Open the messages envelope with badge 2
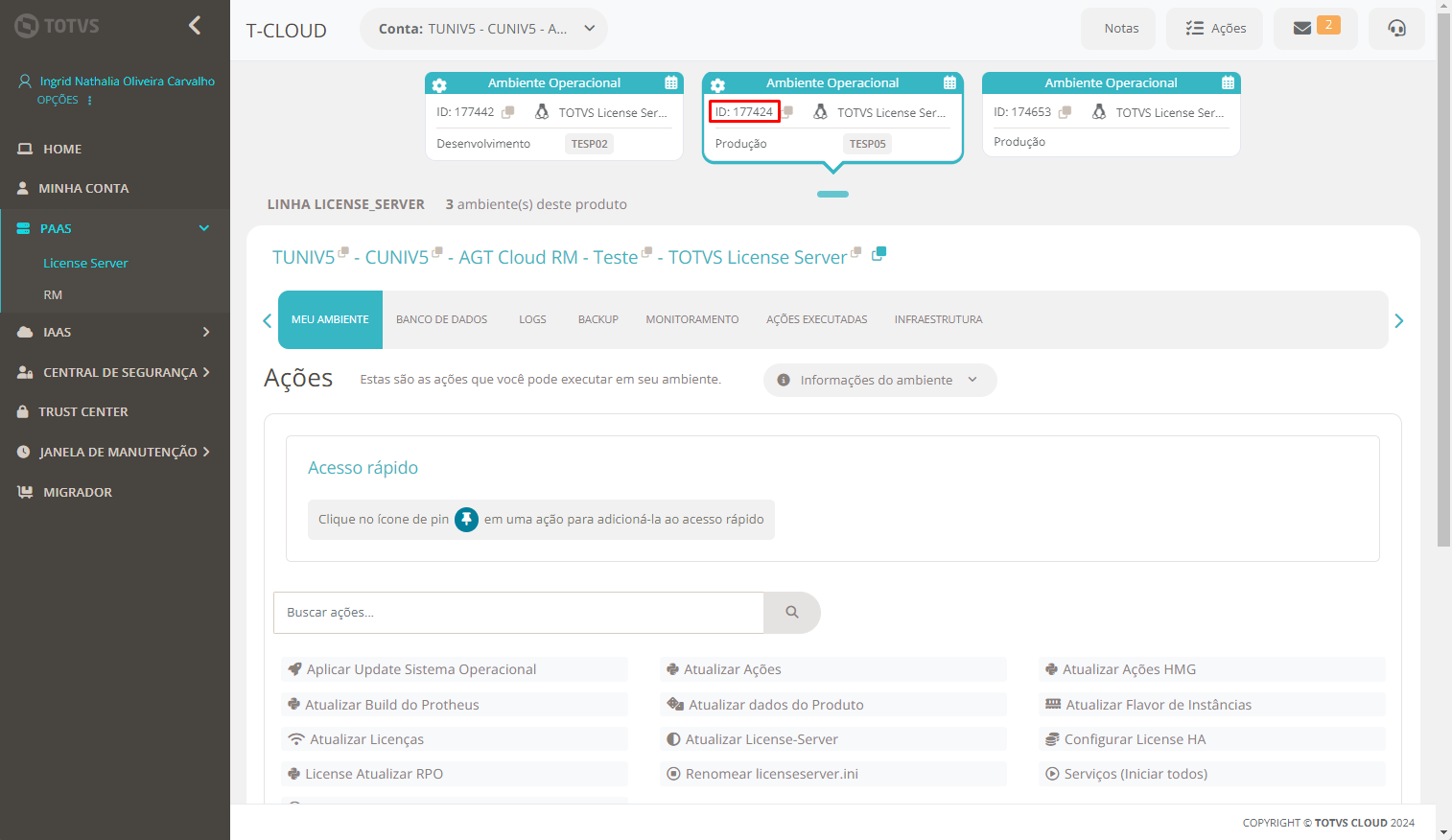The image size is (1452, 840). (1315, 28)
